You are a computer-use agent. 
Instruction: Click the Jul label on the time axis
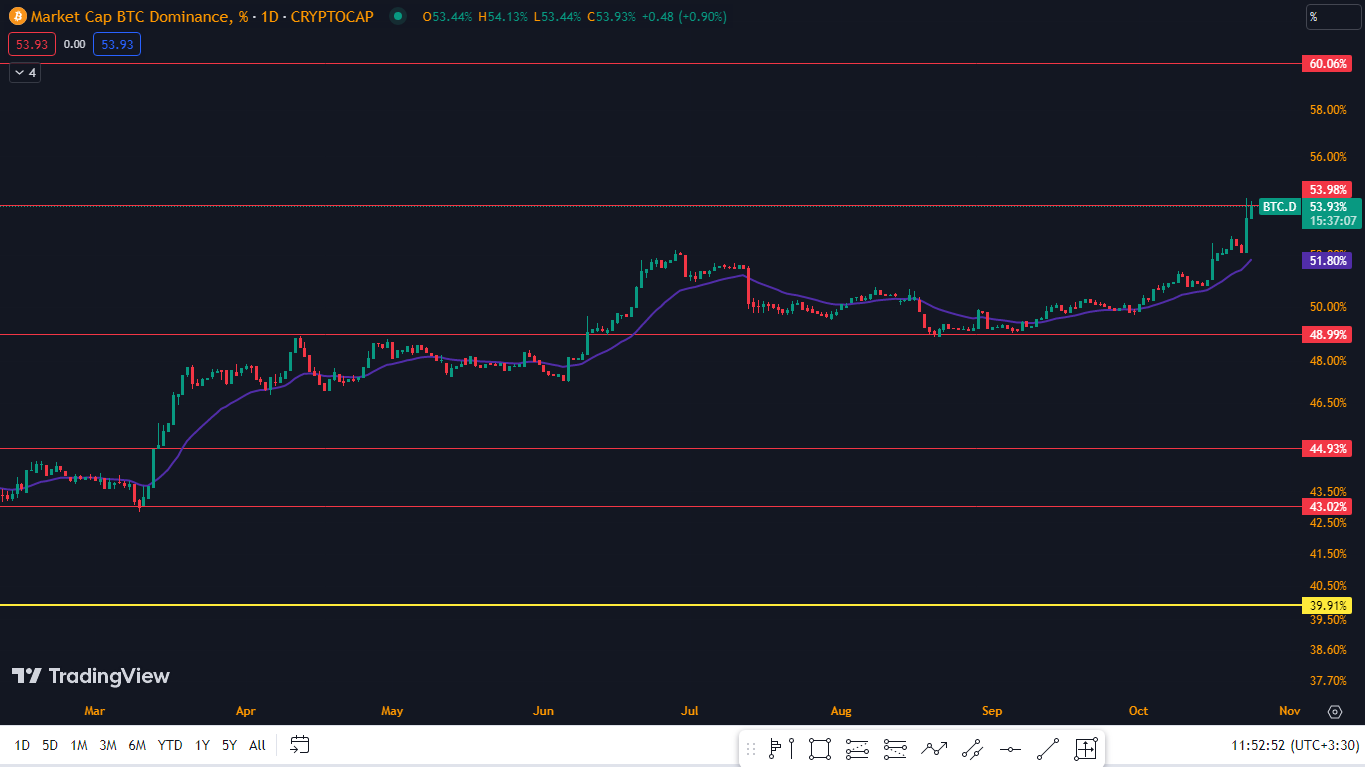coord(689,711)
